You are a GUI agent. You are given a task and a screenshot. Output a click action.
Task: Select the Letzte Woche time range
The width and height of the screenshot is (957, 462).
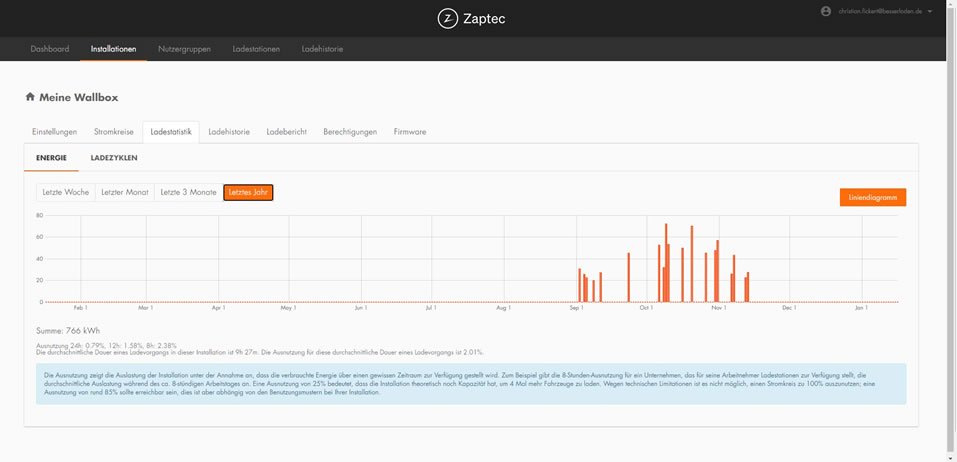pos(66,192)
